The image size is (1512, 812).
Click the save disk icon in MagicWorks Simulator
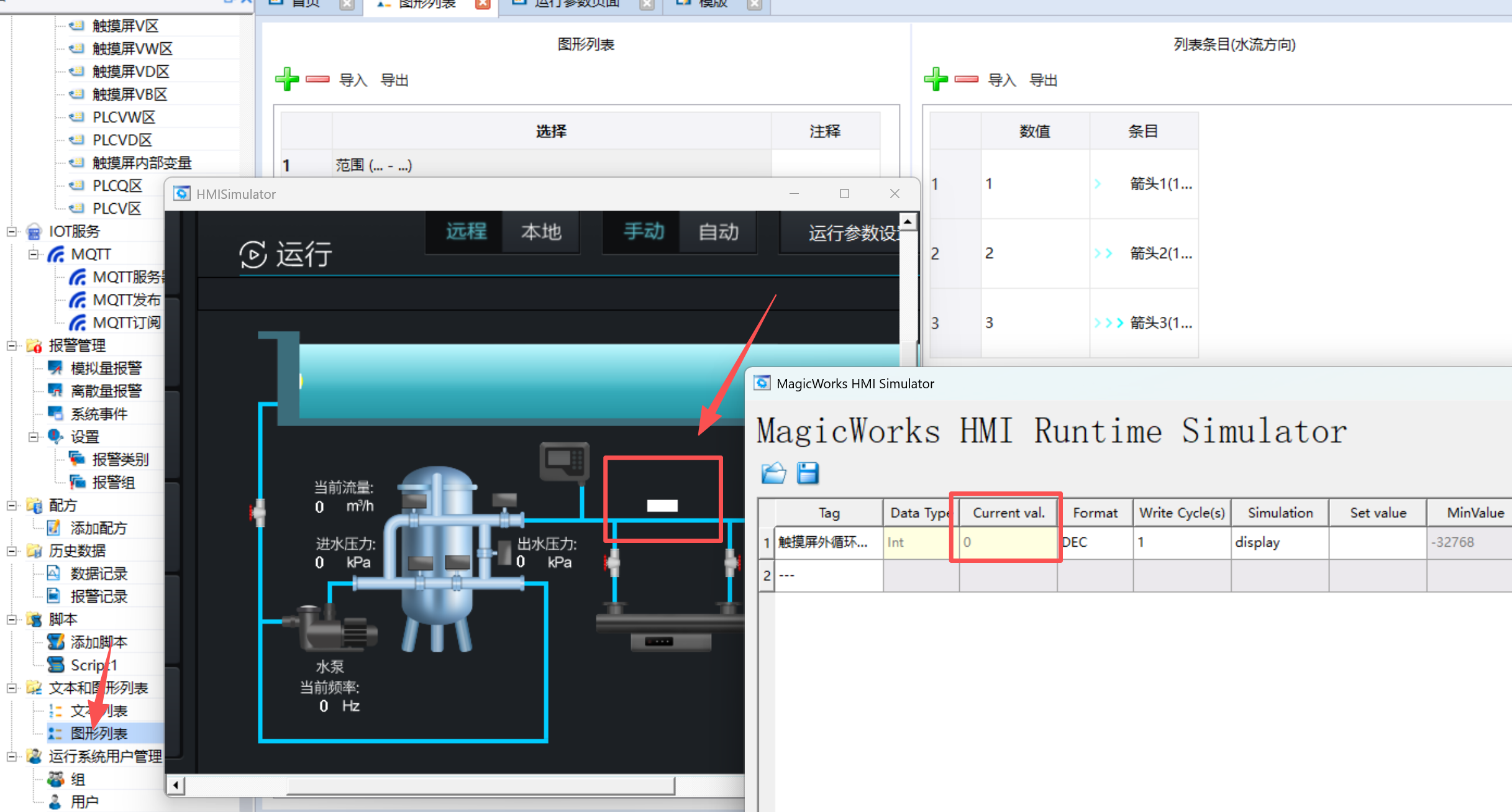click(x=808, y=473)
